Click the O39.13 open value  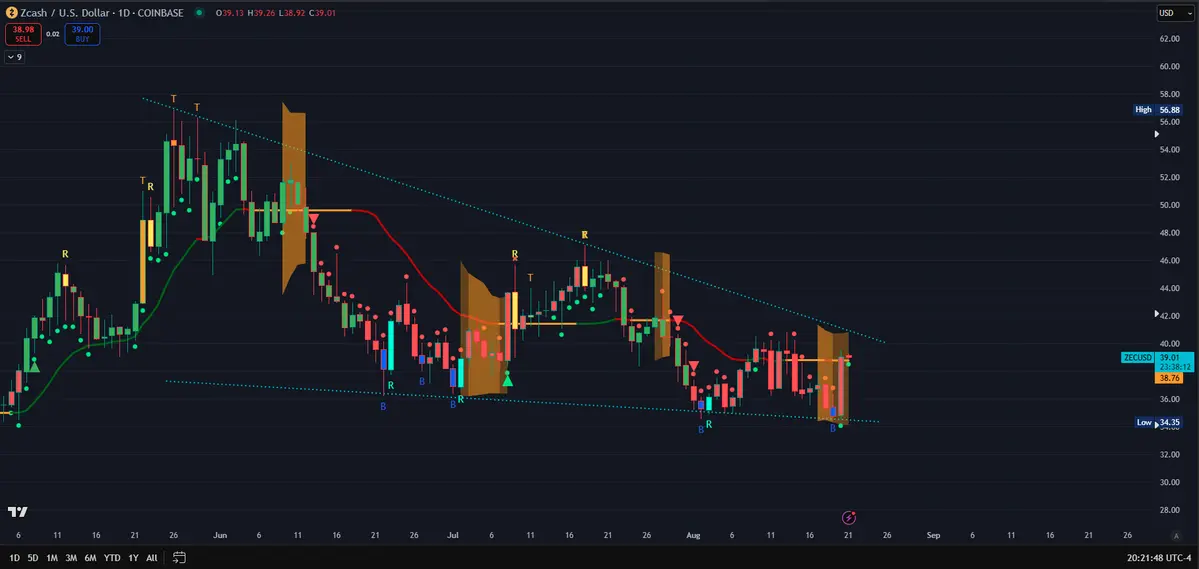tap(229, 13)
